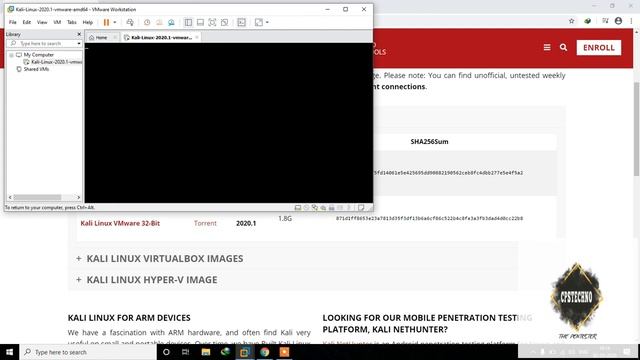640x360 pixels.
Task: Open the hamburger menu on the Kali website
Action: (x=547, y=48)
